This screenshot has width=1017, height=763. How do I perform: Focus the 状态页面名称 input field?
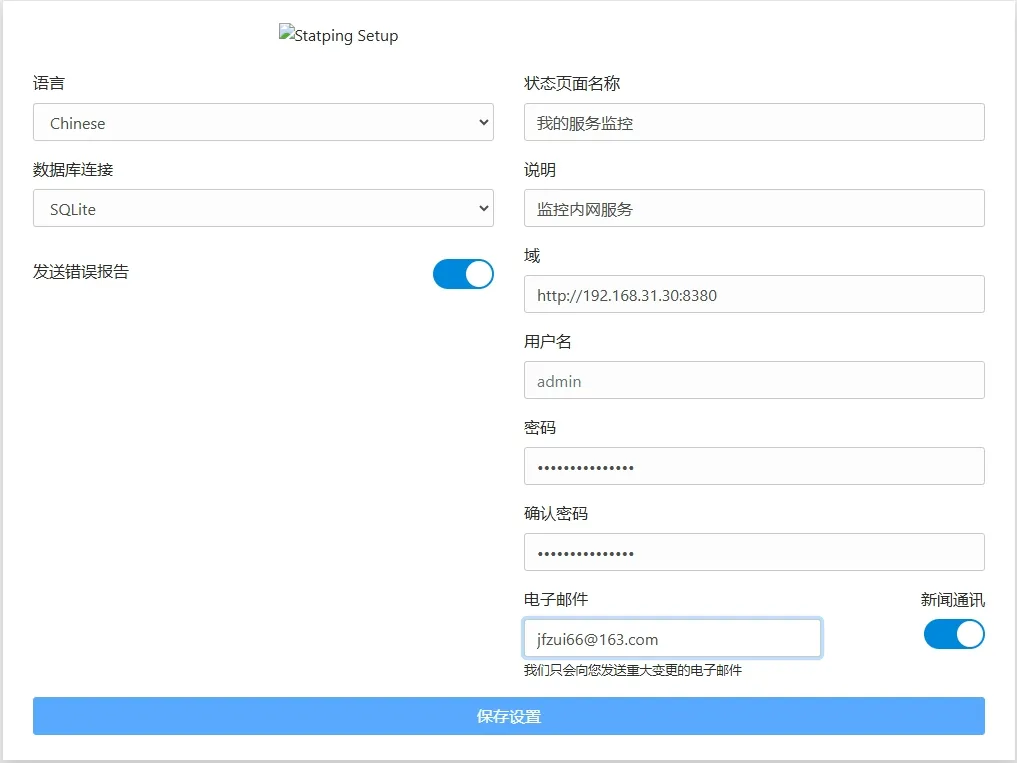click(753, 123)
